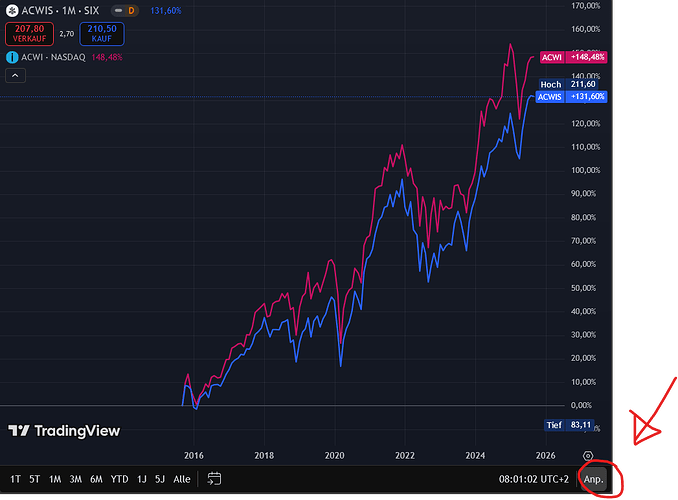Select the YTD time range
This screenshot has width=678, height=500.
point(120,479)
